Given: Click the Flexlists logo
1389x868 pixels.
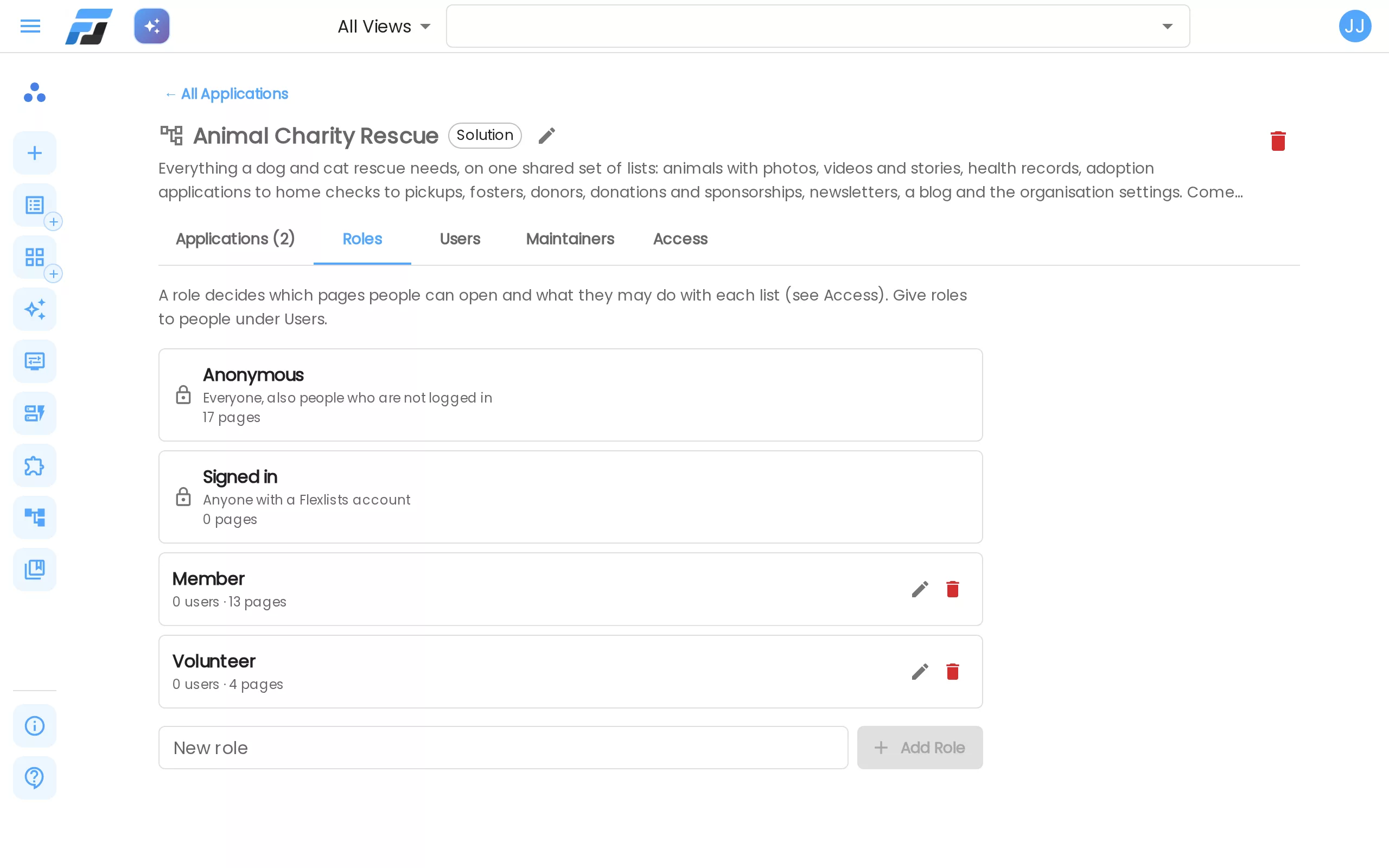Looking at the screenshot, I should point(89,27).
